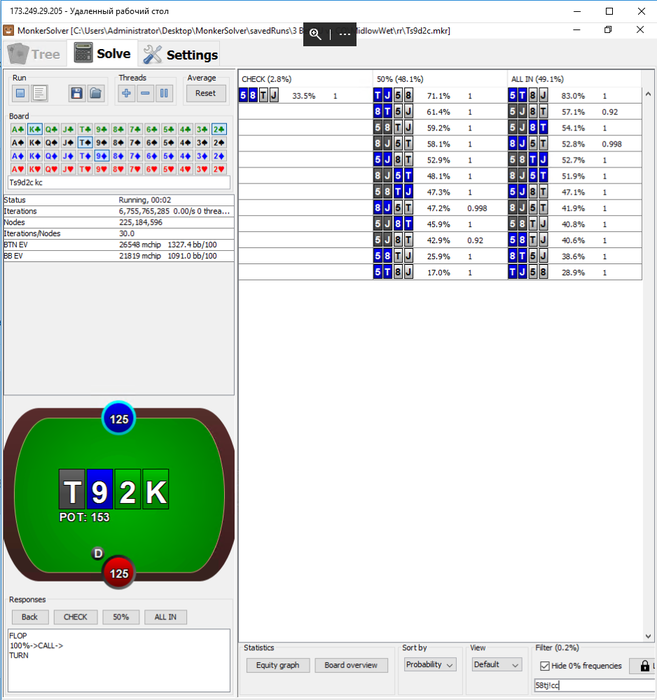Click the POT: 153 label on the table
This screenshot has width=657, height=700.
(x=84, y=517)
